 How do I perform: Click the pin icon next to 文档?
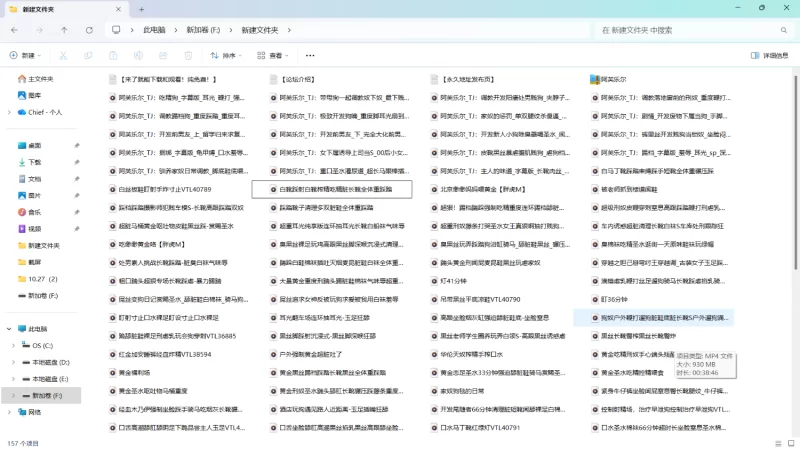(77, 179)
